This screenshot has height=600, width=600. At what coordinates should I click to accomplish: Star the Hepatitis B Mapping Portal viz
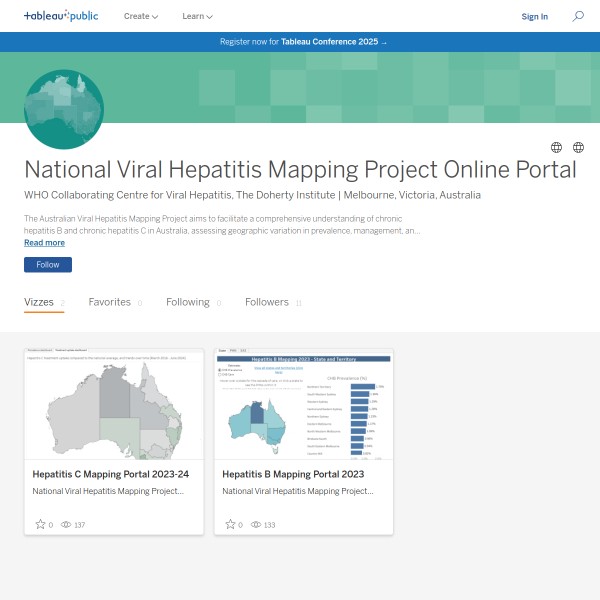point(231,524)
